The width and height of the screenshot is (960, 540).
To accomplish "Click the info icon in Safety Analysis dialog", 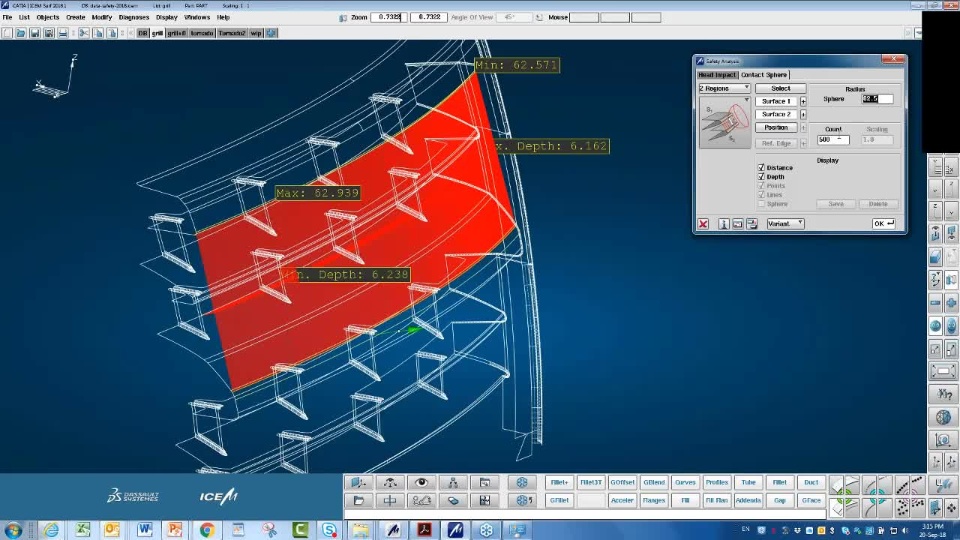I will tap(723, 224).
